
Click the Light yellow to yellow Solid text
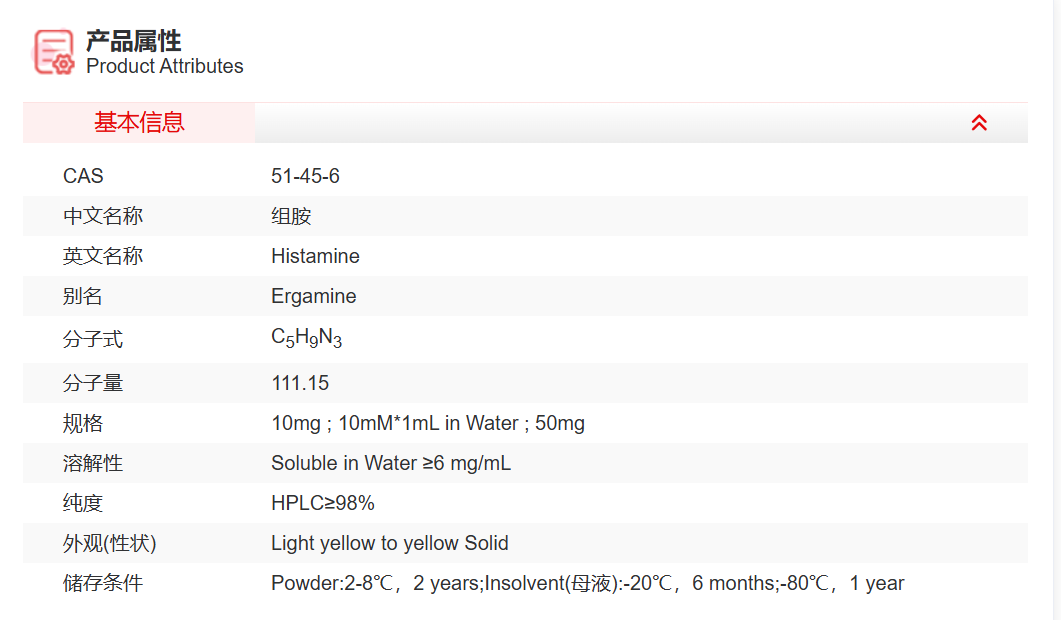(389, 543)
